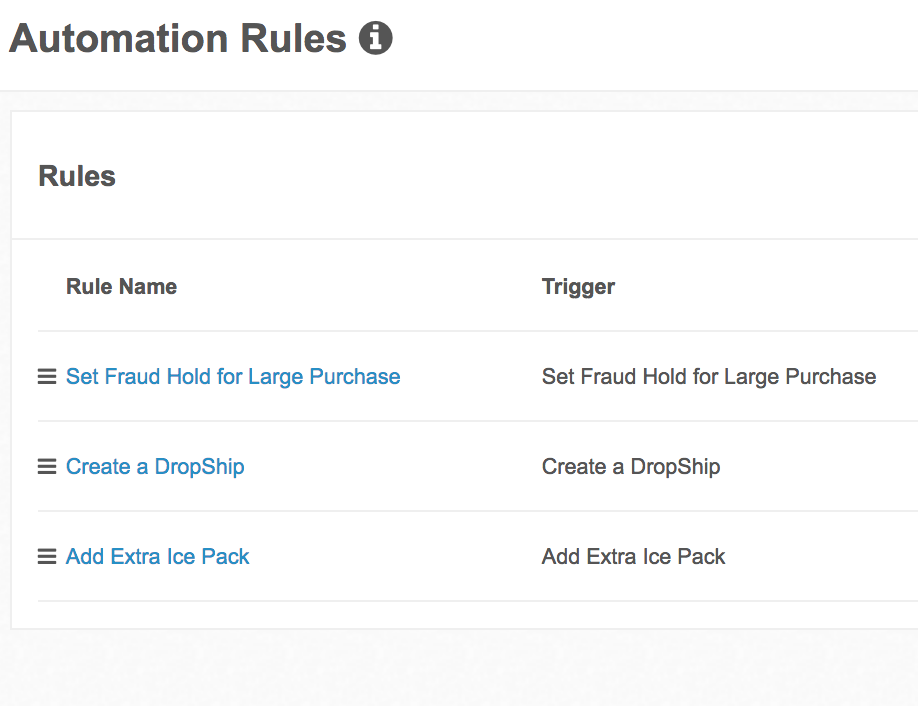This screenshot has width=918, height=706.
Task: Click blank header area right of info icon
Action: tap(650, 40)
